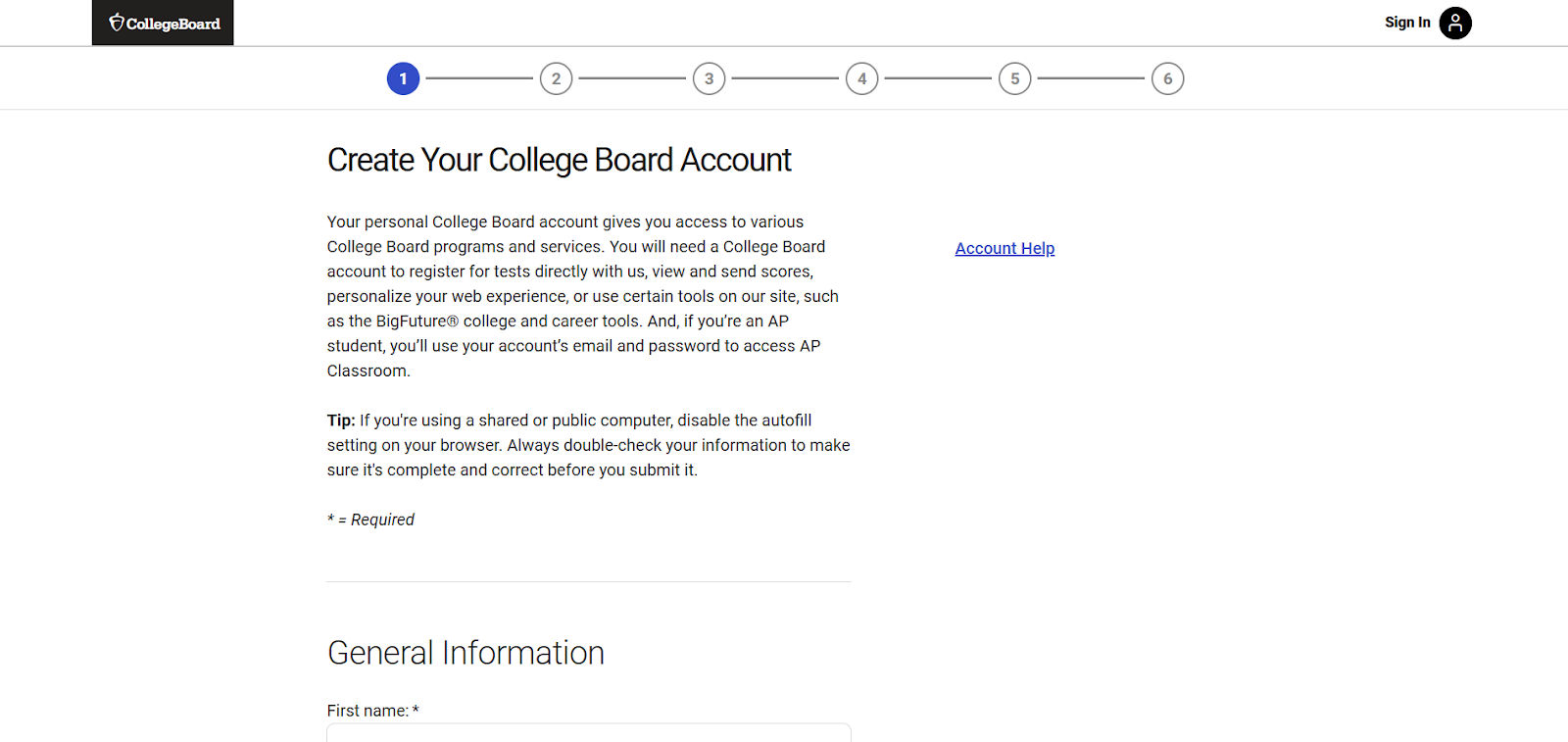The height and width of the screenshot is (742, 1568).
Task: Select step 1 in progress indicator
Action: tap(403, 78)
